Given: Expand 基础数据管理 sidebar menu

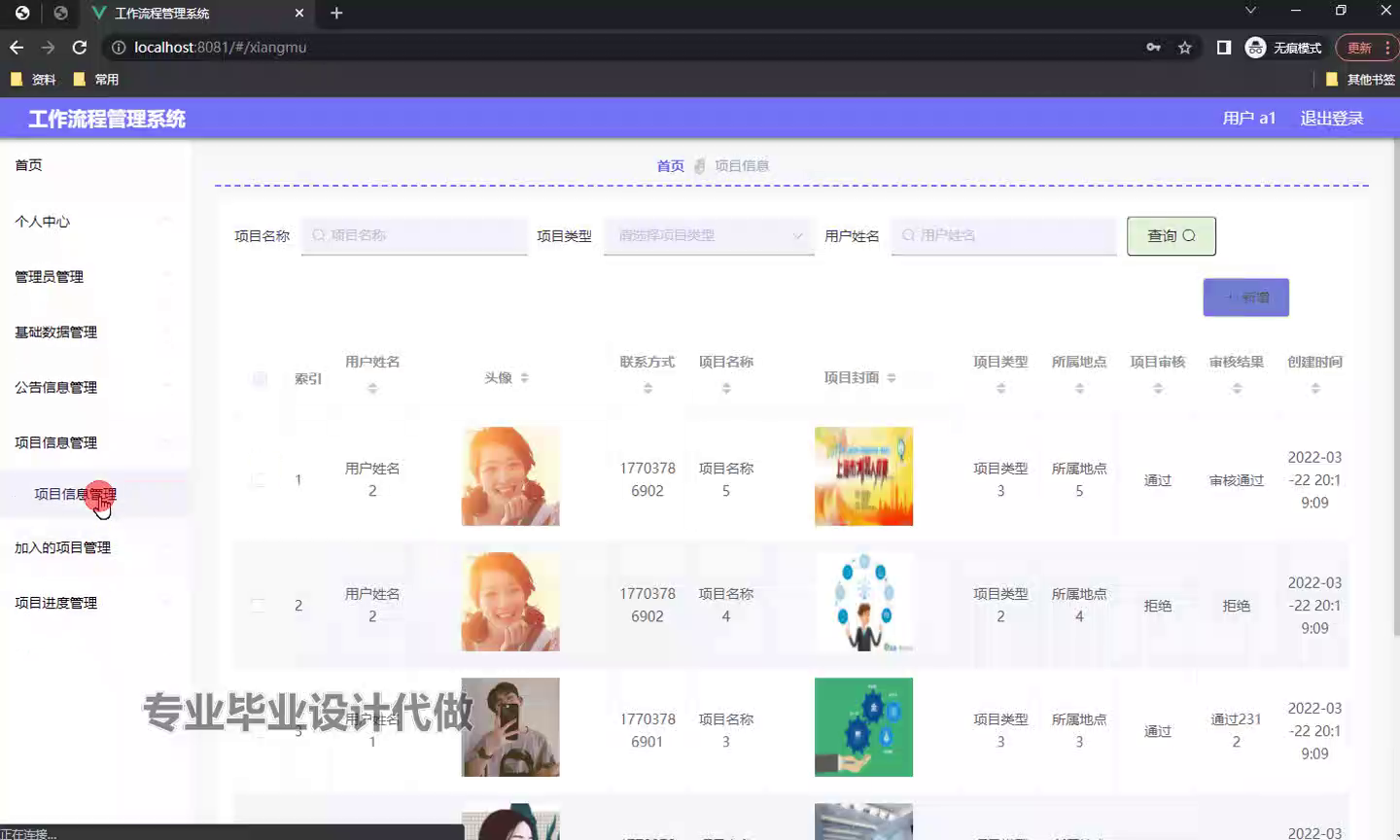Looking at the screenshot, I should [x=94, y=332].
